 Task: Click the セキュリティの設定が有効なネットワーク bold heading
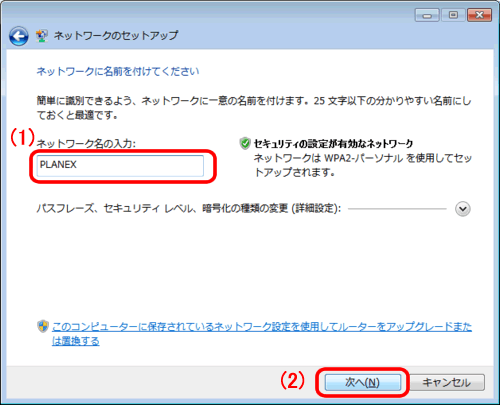pyautogui.click(x=333, y=144)
